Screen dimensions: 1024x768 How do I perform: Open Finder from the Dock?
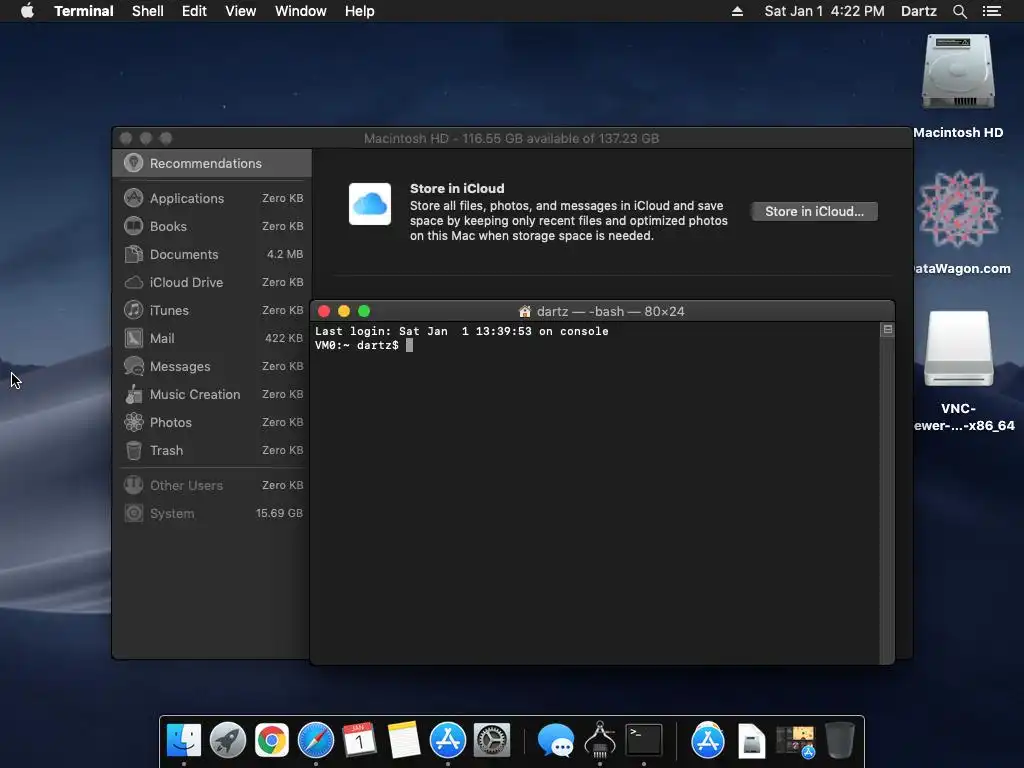point(184,740)
